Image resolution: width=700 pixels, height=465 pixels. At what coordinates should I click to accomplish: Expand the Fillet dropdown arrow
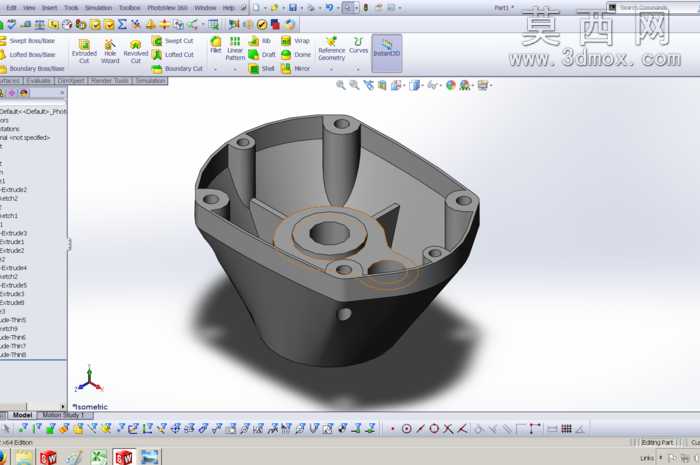216,69
